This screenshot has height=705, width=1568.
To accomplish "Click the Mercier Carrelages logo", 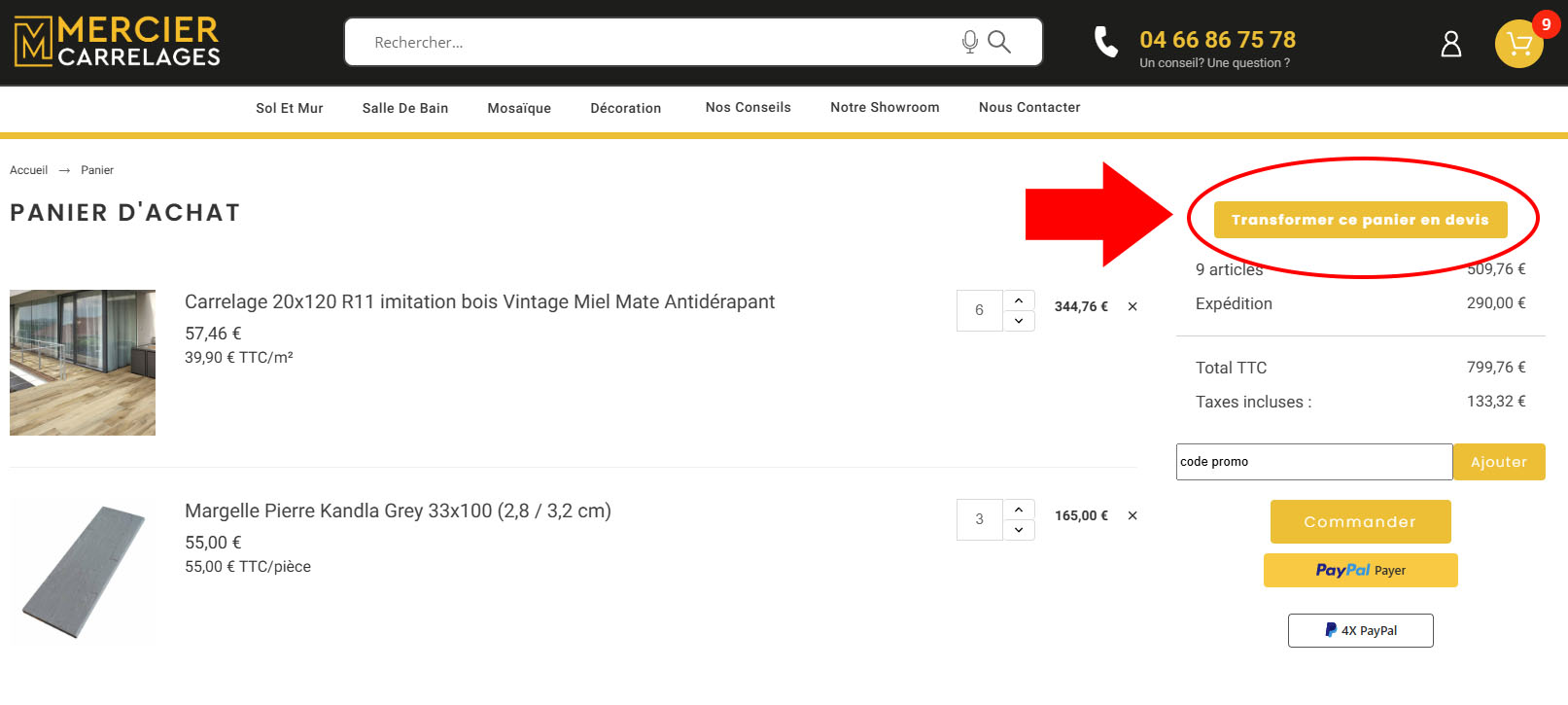I will (118, 42).
